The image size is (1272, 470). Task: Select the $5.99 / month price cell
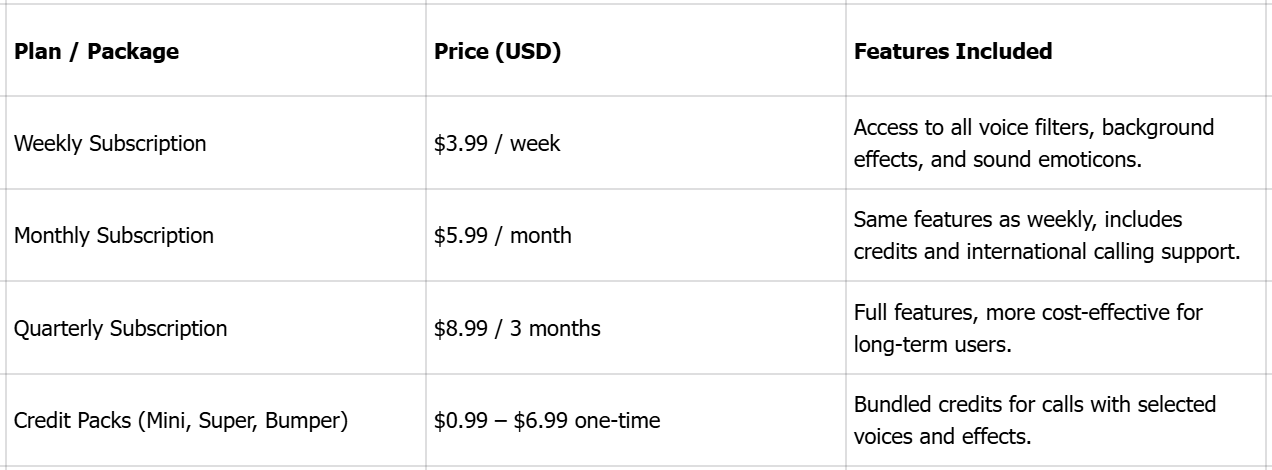click(503, 236)
